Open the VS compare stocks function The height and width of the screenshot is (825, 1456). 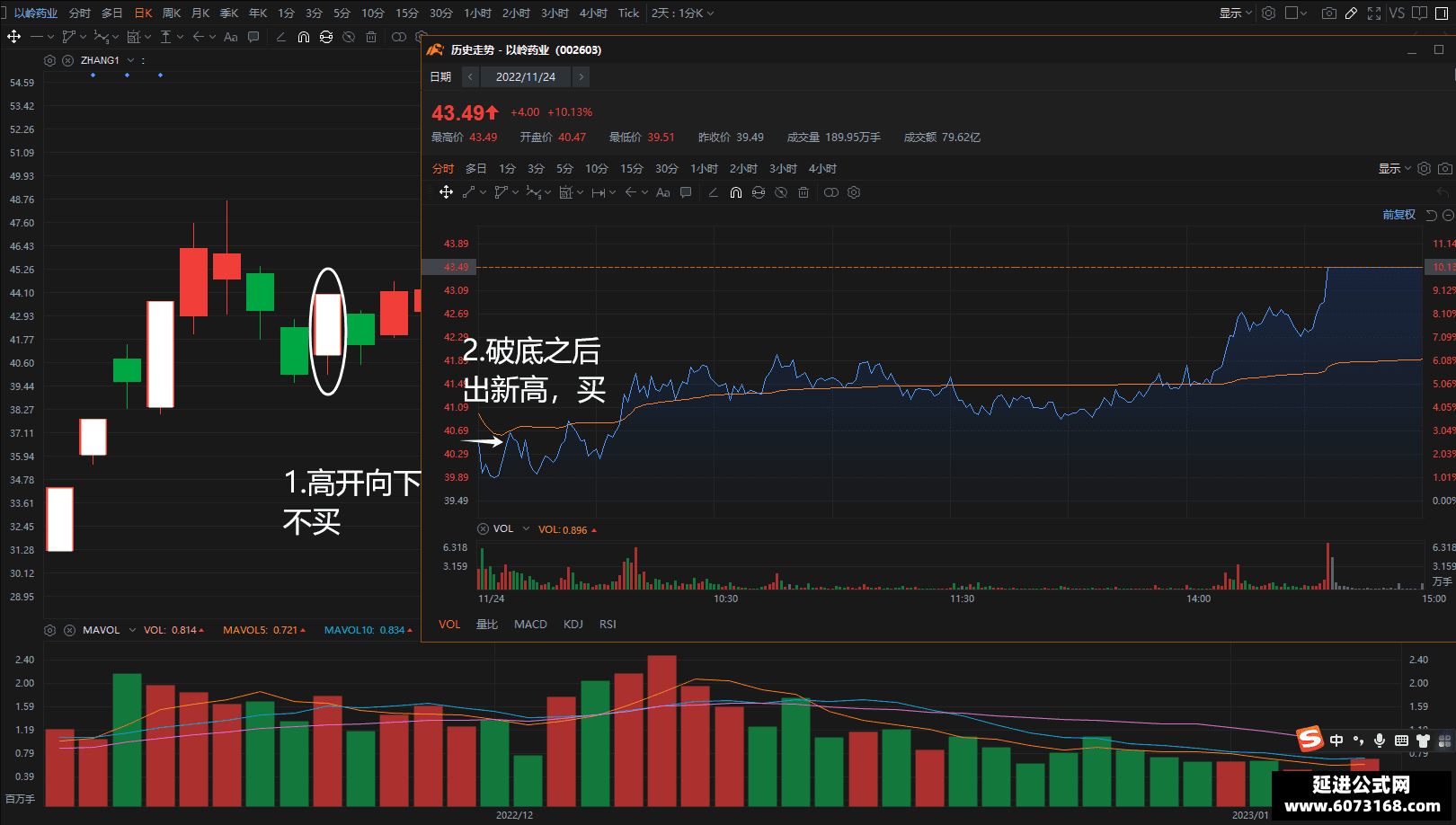(x=1396, y=13)
